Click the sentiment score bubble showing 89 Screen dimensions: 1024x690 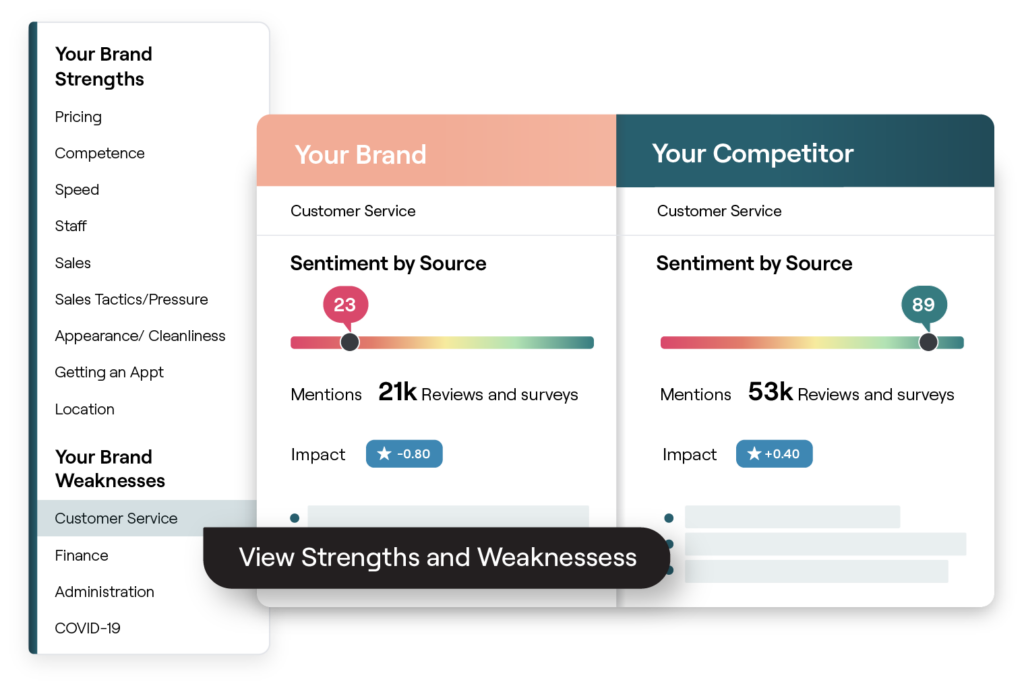[x=924, y=305]
